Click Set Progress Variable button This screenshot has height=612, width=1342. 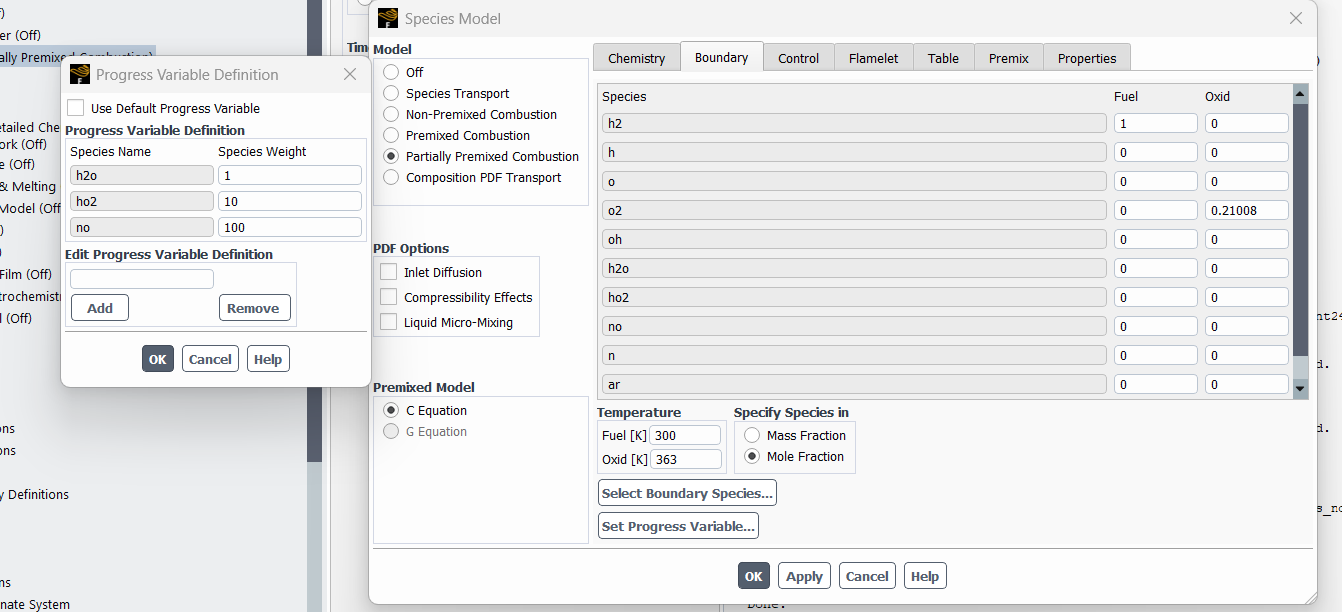click(678, 526)
